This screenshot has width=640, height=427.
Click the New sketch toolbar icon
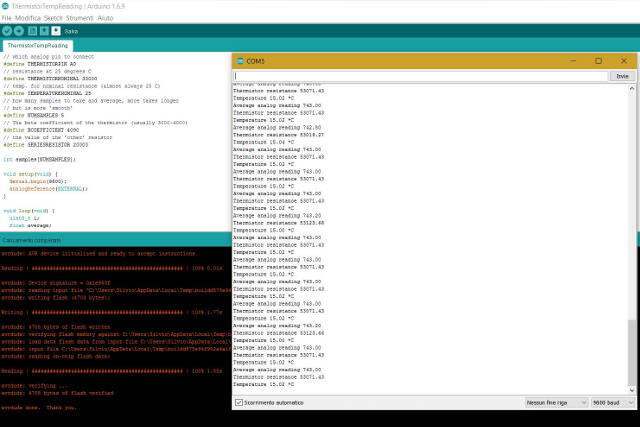(32, 31)
